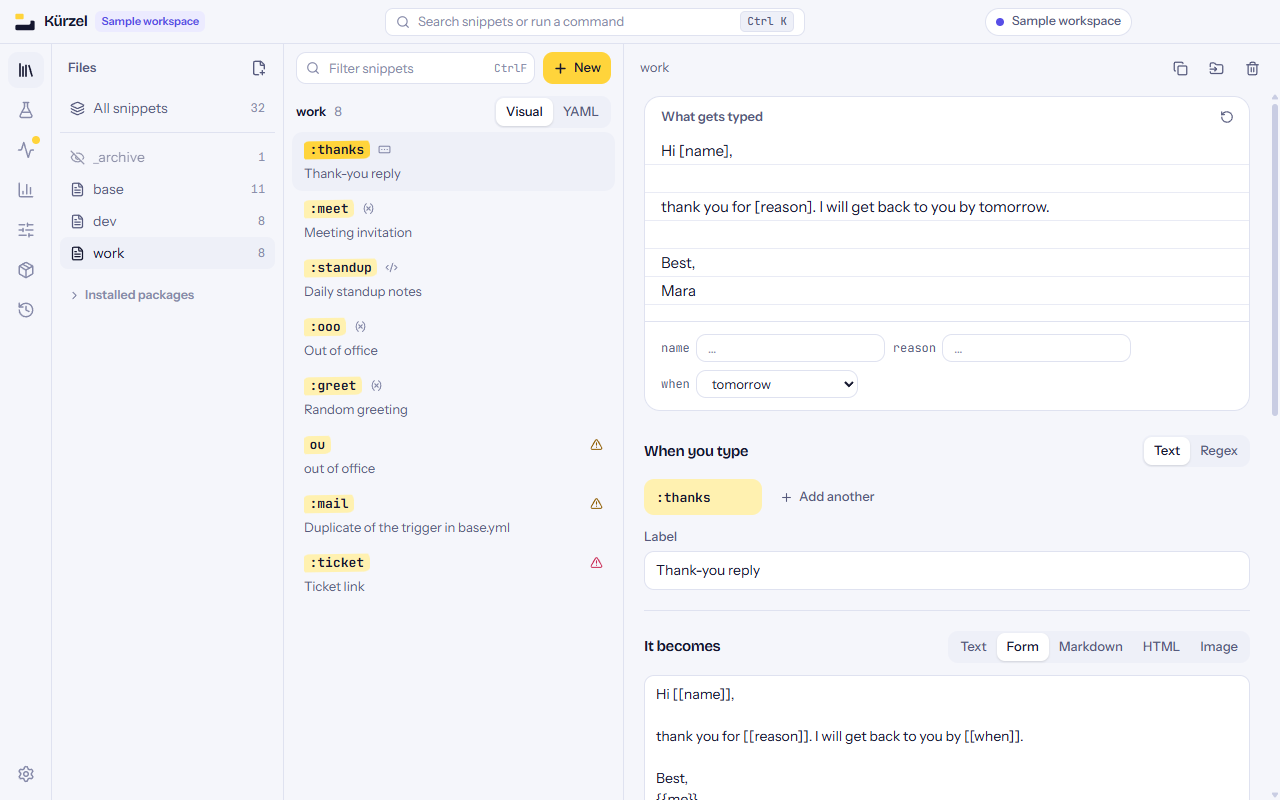Open the base file
Screen dimensions: 1280x800
(x=167, y=189)
